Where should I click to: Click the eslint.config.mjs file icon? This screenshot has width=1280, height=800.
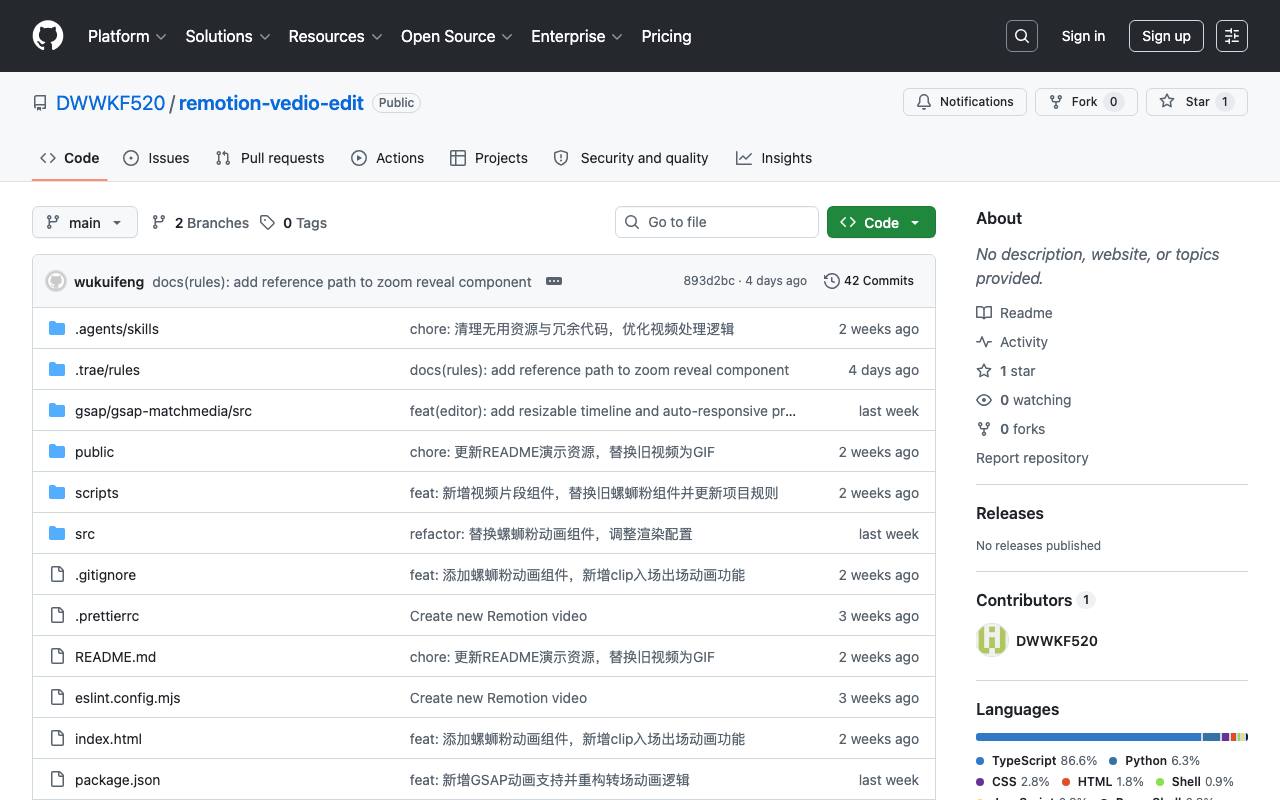(57, 698)
